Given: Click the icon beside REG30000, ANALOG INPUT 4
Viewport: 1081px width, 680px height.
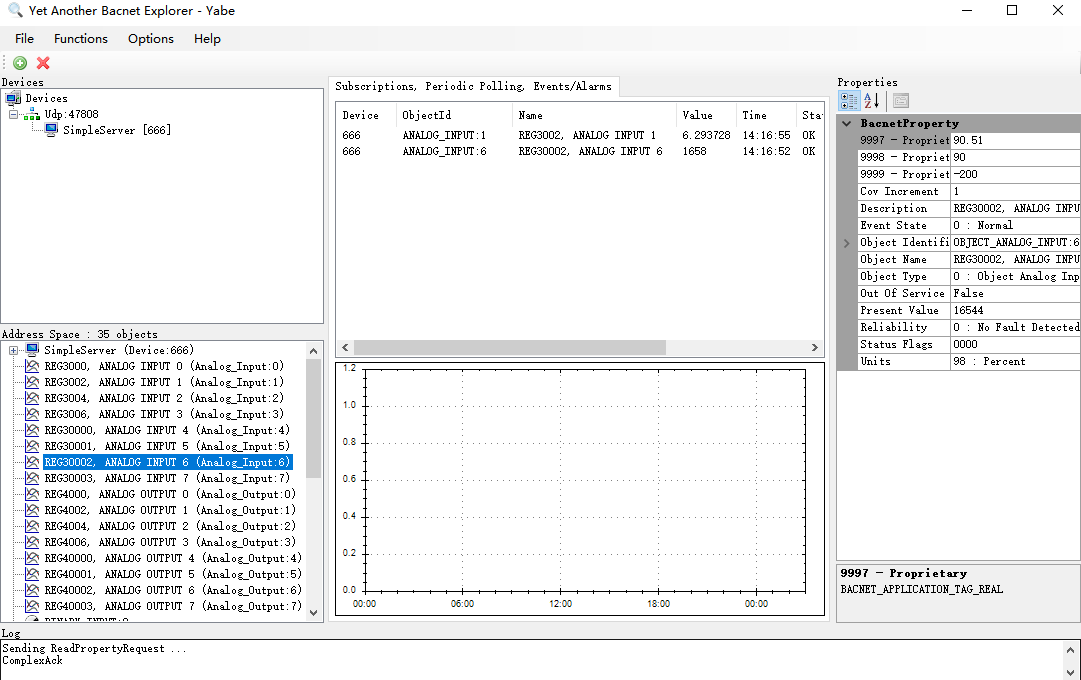Looking at the screenshot, I should 32,430.
